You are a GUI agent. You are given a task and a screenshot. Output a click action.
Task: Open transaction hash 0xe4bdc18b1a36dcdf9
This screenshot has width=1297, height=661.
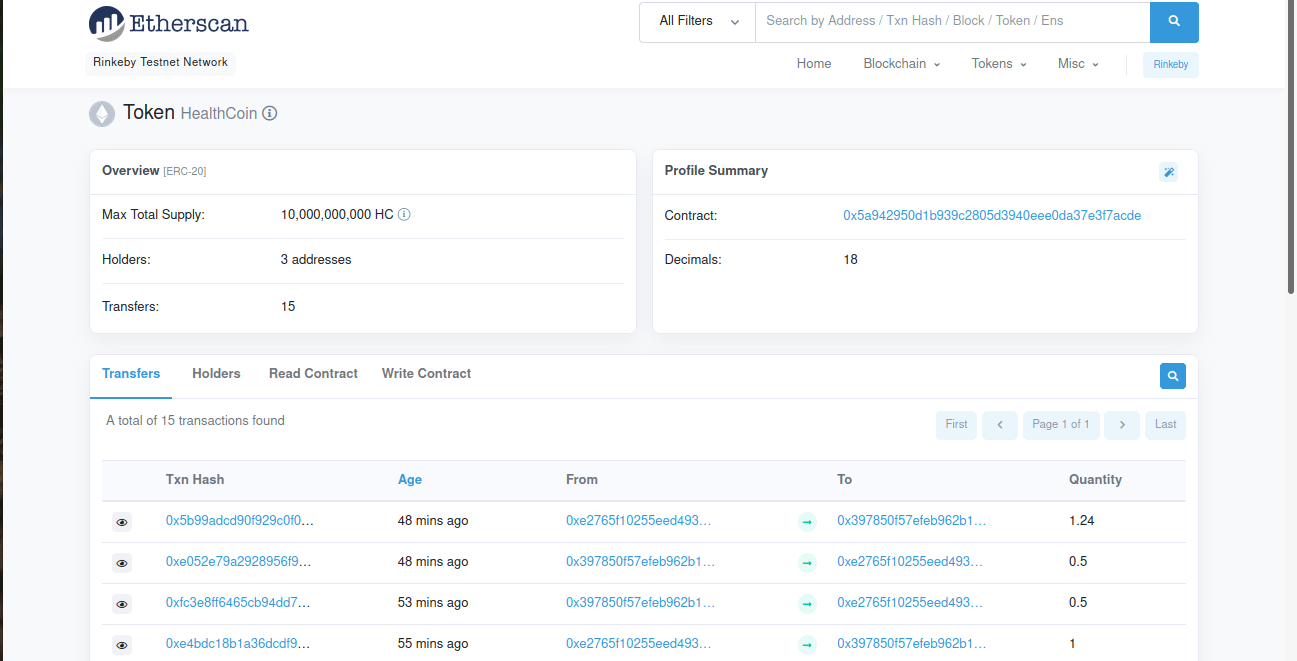tap(238, 644)
